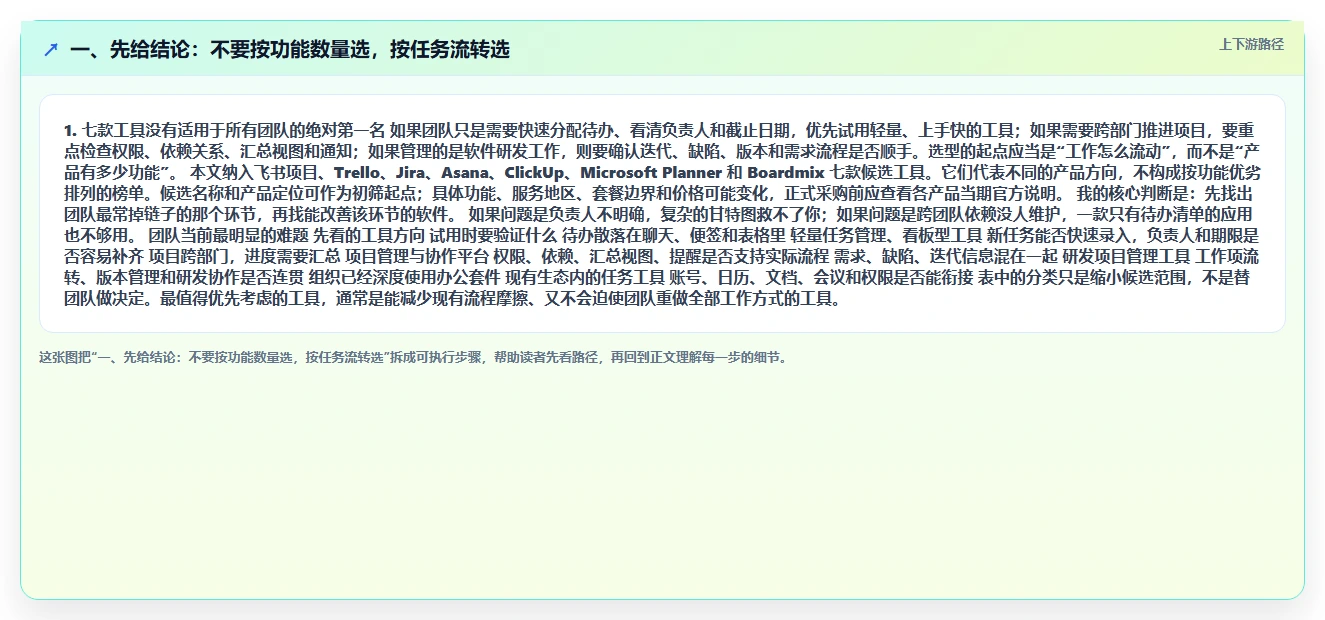Click the 上下游路径 label
Image resolution: width=1325 pixels, height=620 pixels.
[1251, 44]
